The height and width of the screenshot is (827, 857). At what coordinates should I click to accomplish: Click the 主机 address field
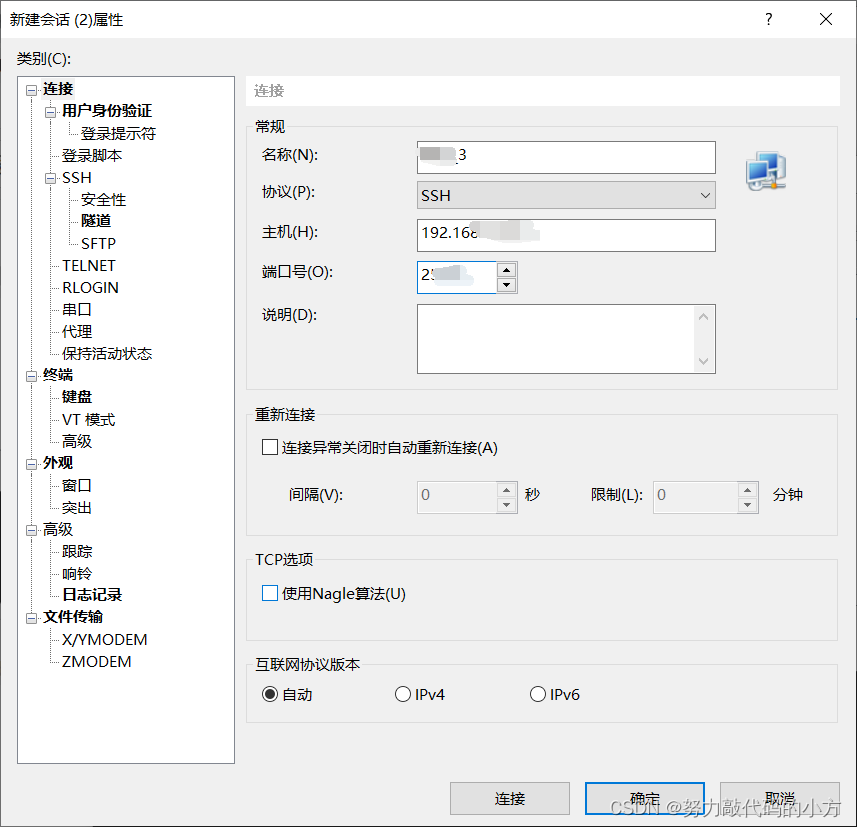[x=566, y=235]
